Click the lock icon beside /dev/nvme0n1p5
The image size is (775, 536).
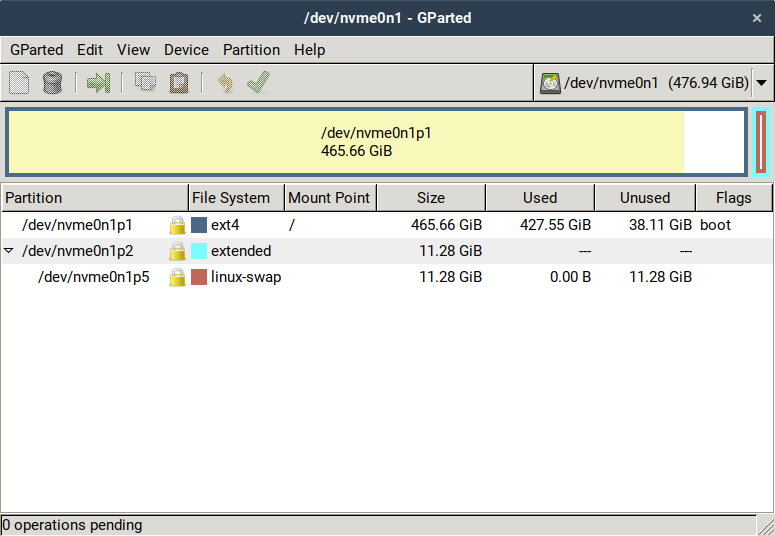click(x=178, y=277)
